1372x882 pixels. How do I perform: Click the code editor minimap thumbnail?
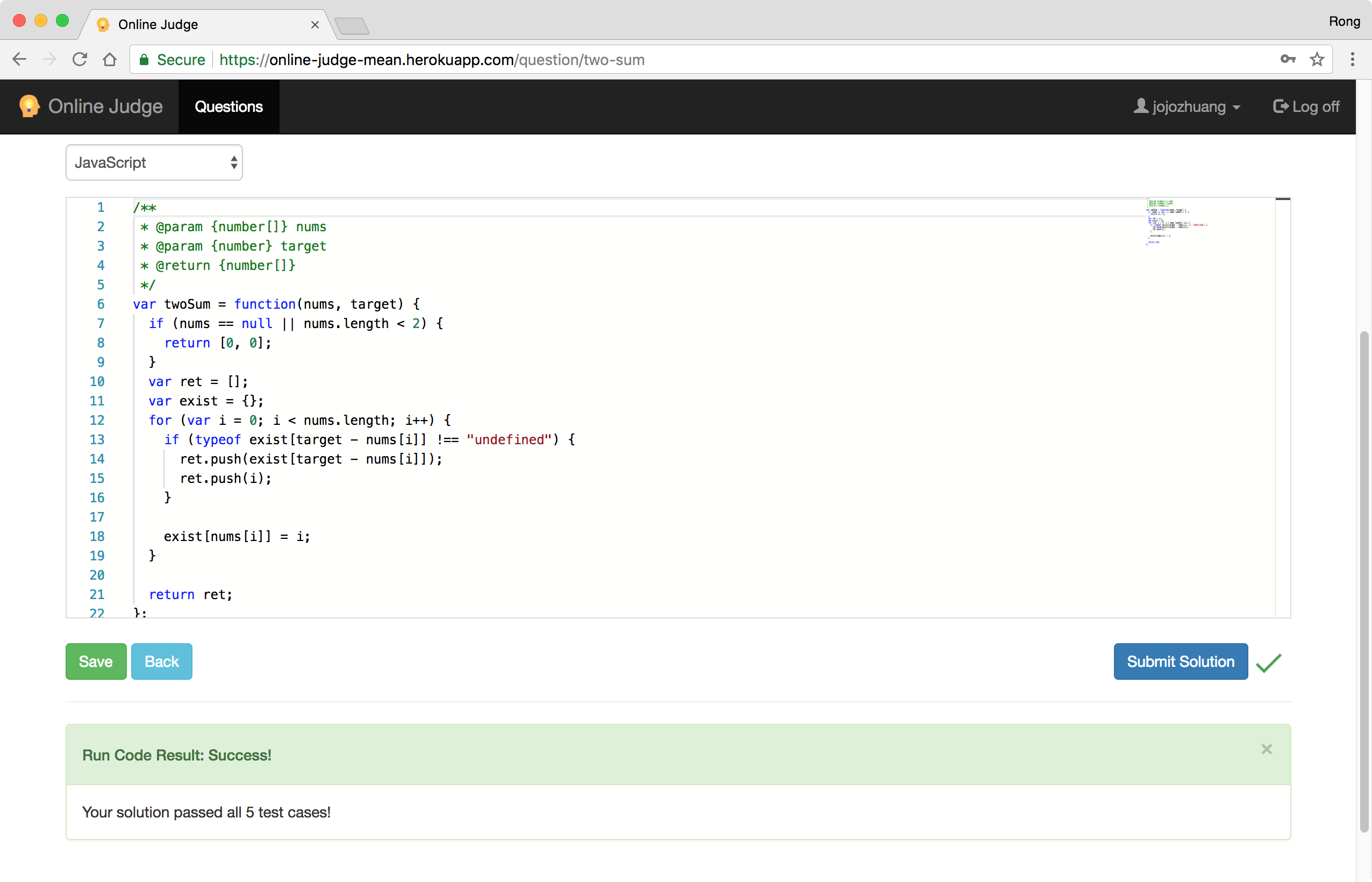pos(1177,222)
